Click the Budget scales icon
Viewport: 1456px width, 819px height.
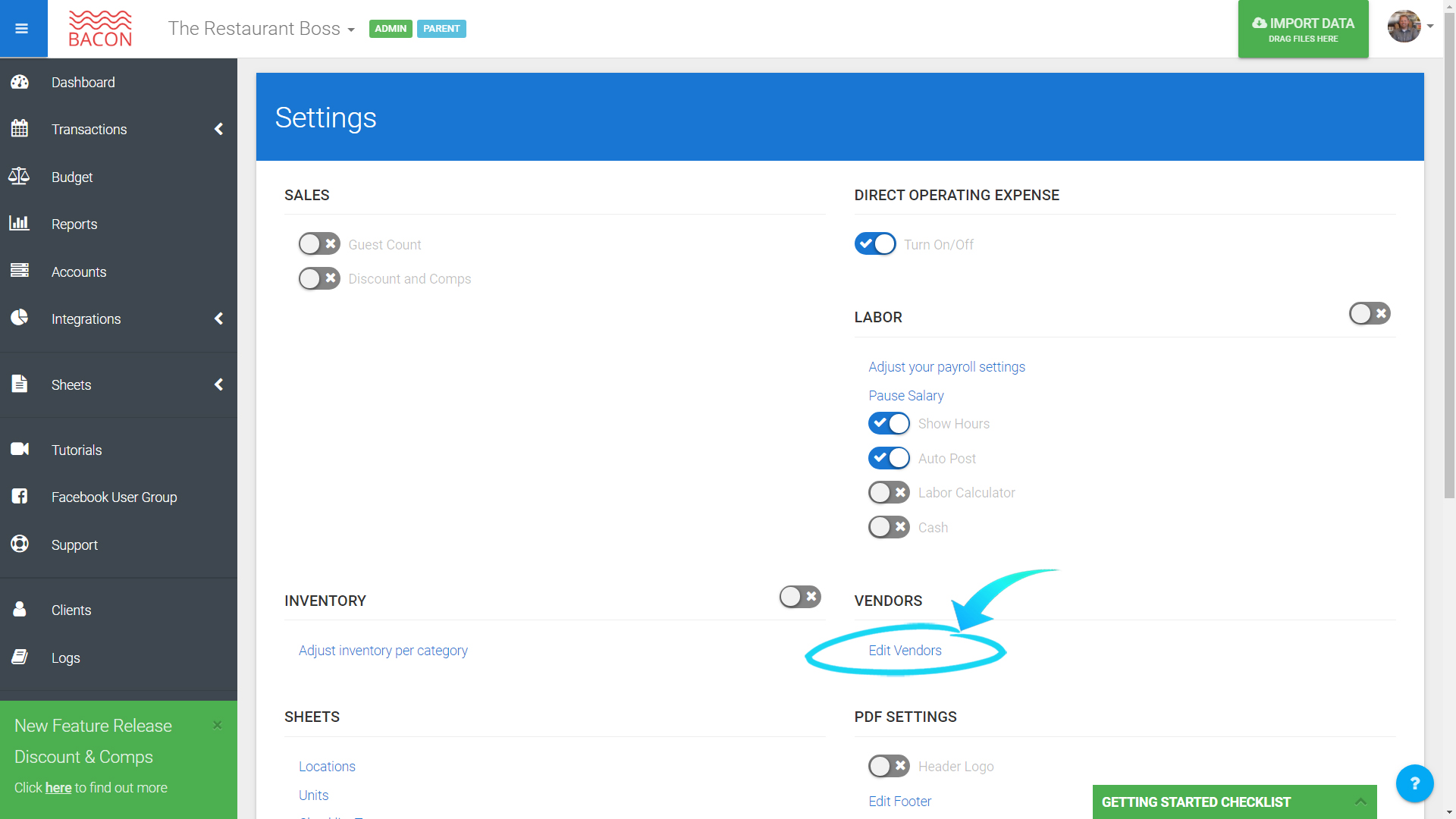(x=19, y=177)
